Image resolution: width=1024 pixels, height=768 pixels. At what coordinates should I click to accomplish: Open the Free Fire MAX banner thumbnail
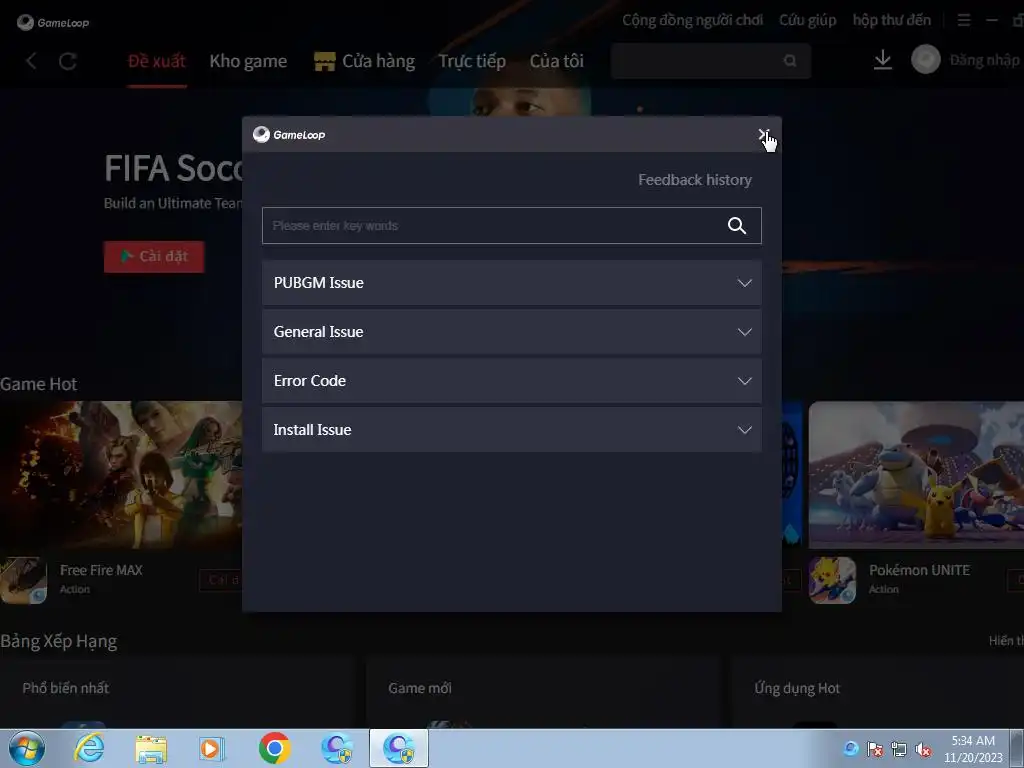click(x=121, y=475)
